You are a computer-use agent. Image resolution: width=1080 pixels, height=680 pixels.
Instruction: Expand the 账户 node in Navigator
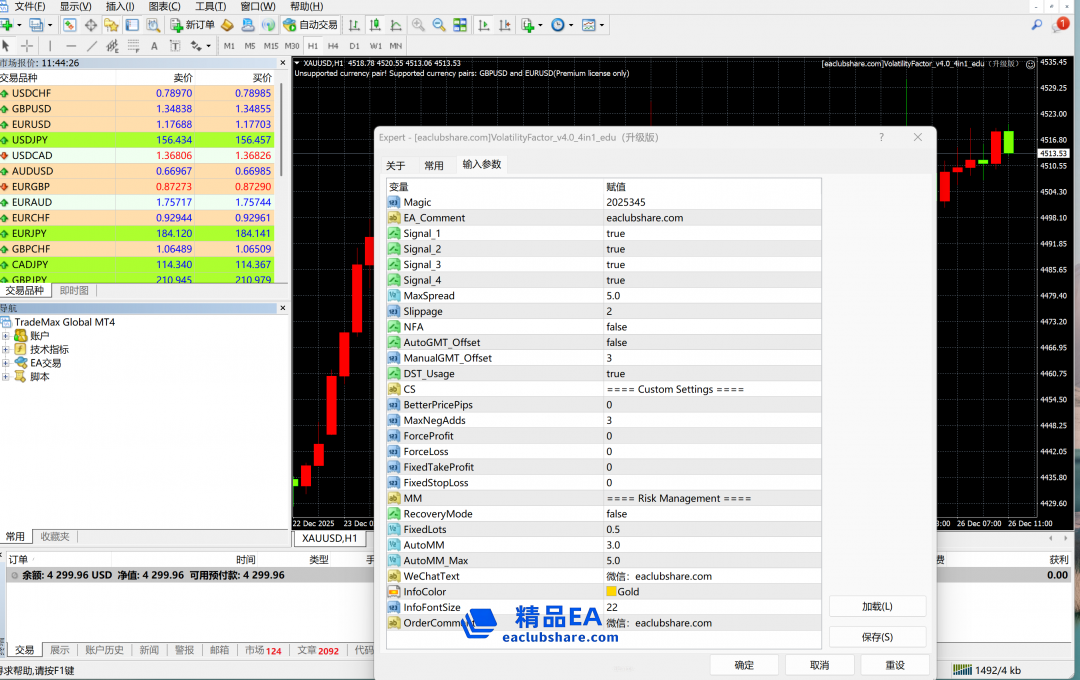click(6, 336)
